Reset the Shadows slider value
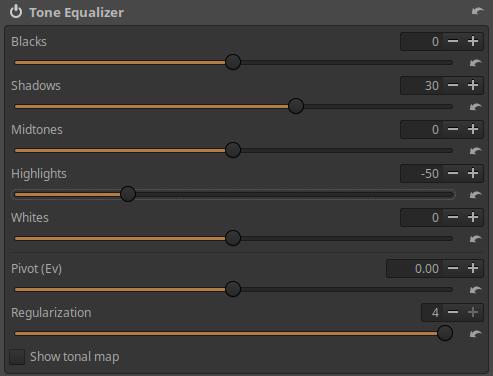The height and width of the screenshot is (376, 493). pos(475,107)
